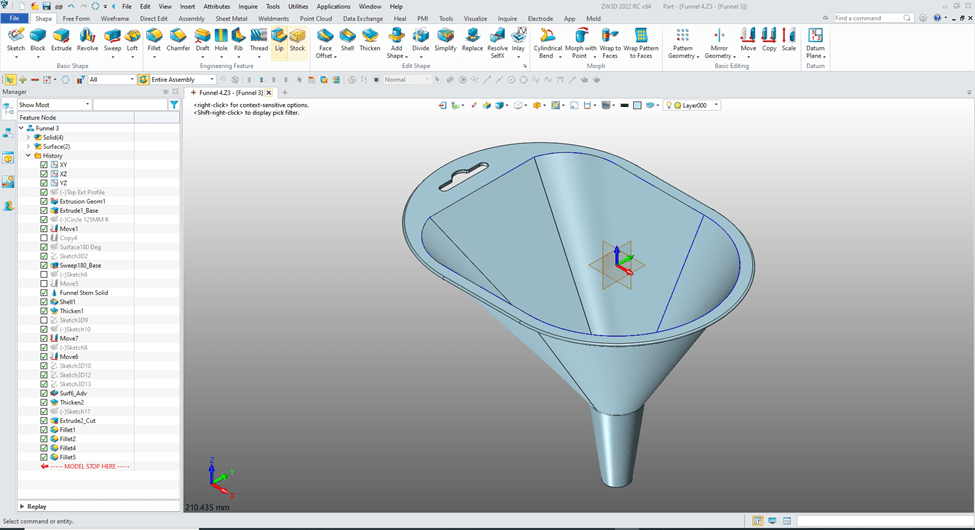Open the Show Most dropdown
The width and height of the screenshot is (975, 530).
coord(54,105)
